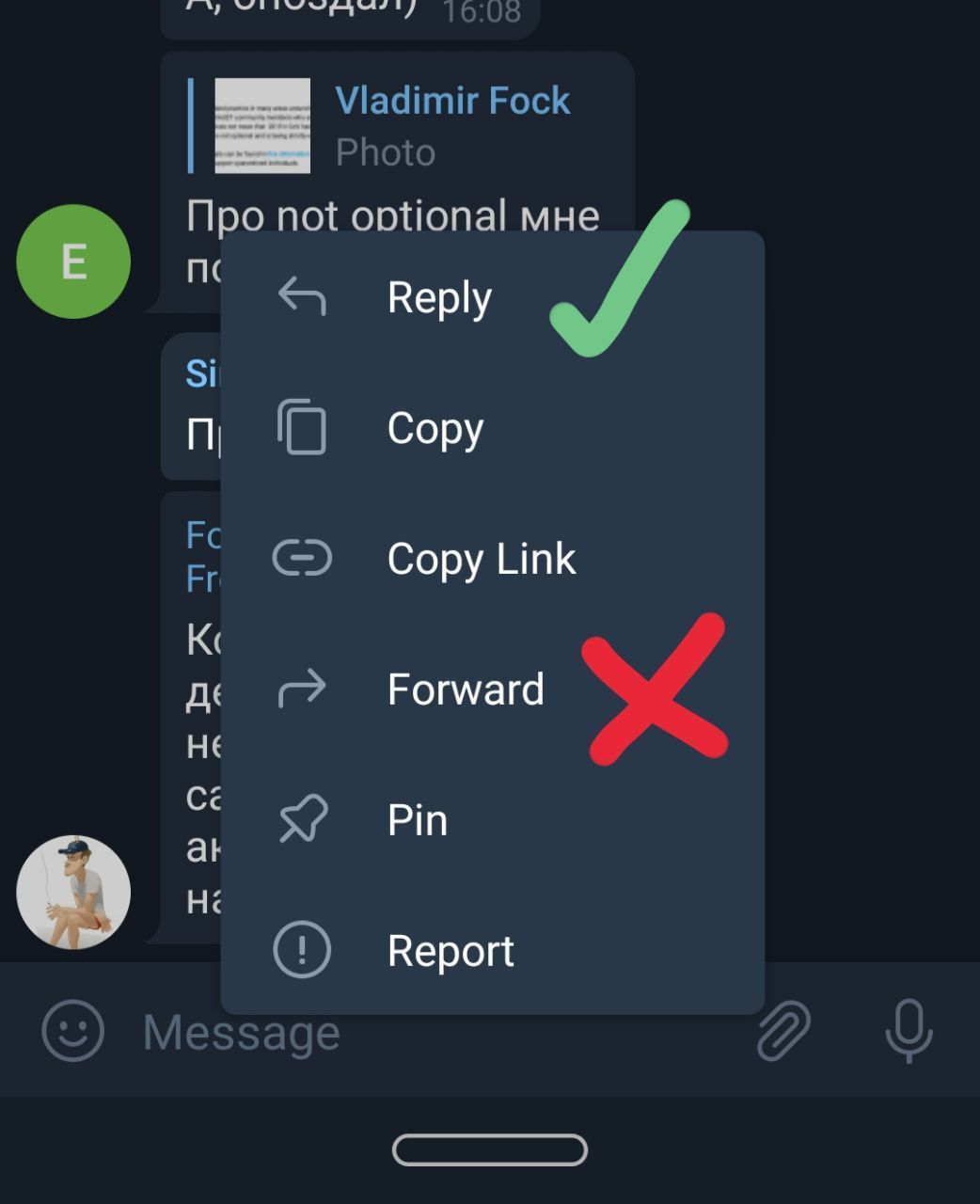Open the paperclip attachment menu

[783, 1031]
